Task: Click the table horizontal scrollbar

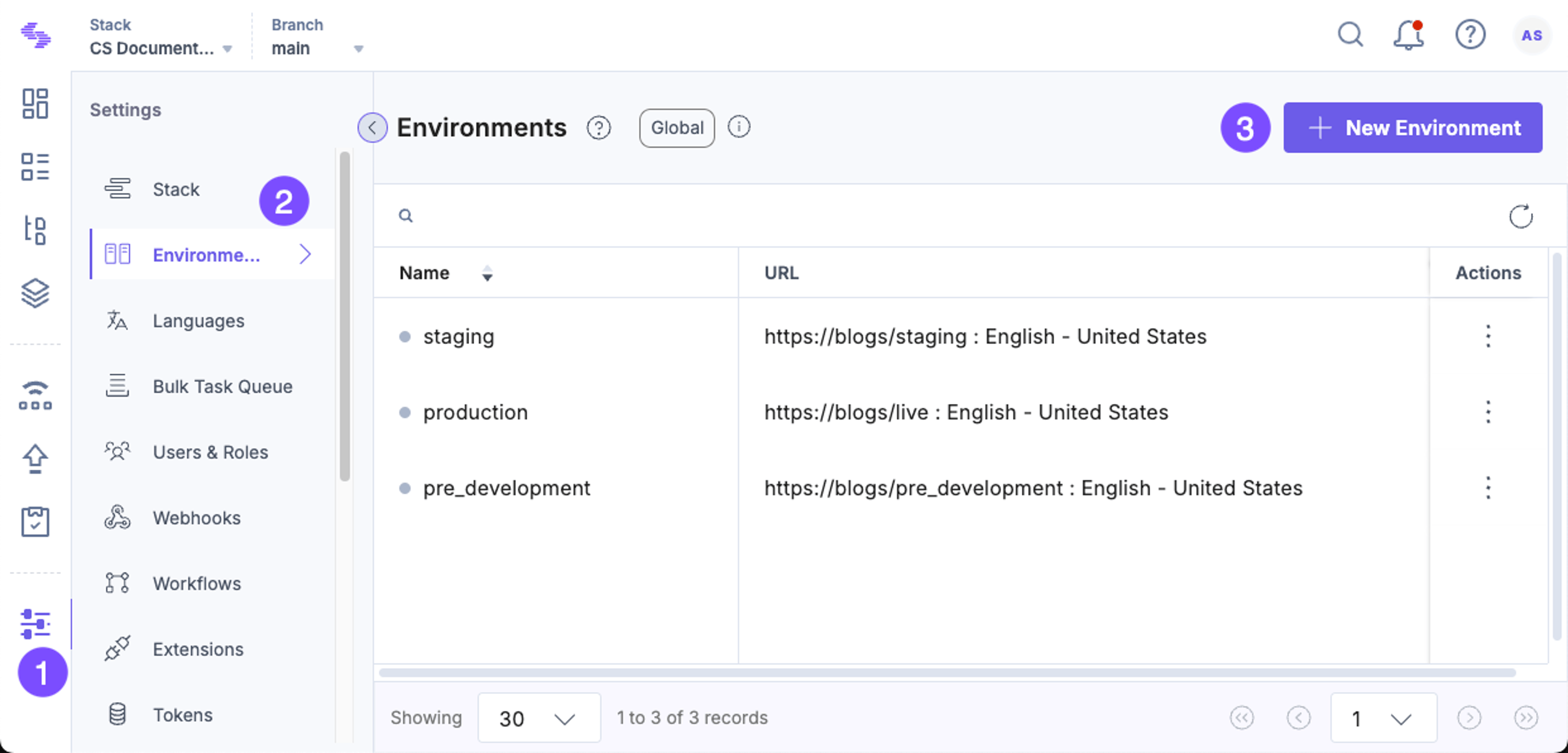Action: coord(947,673)
